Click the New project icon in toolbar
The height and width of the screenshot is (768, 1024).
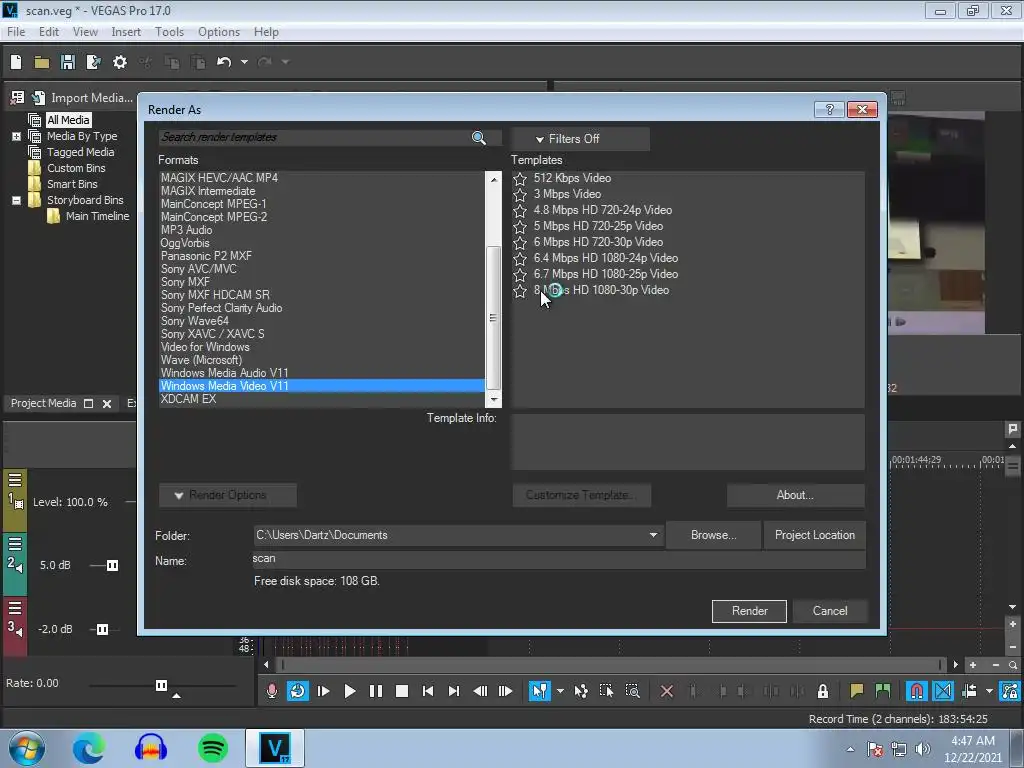16,62
